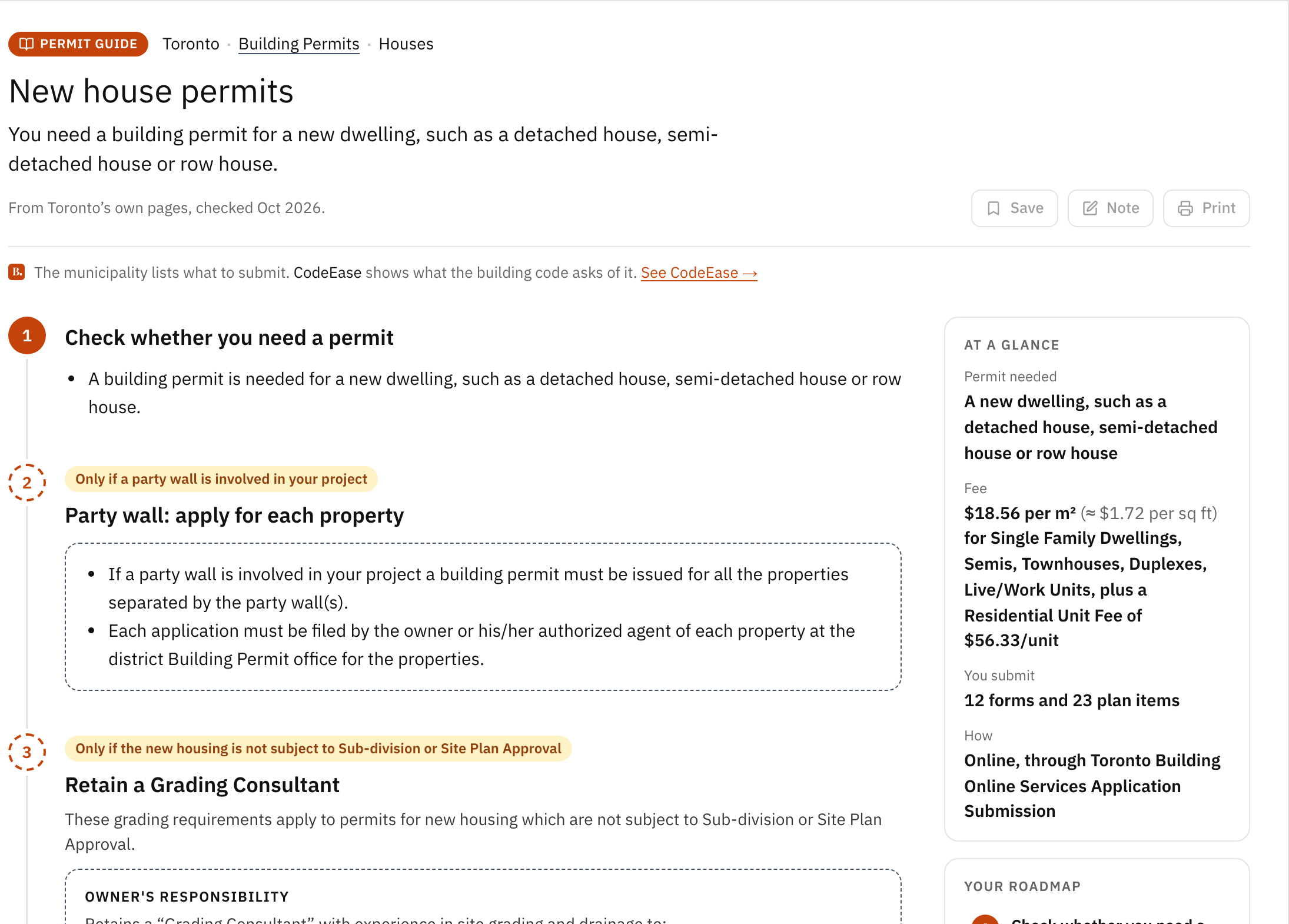Click the pencil icon in Note button
This screenshot has height=924, width=1289.
(x=1090, y=208)
